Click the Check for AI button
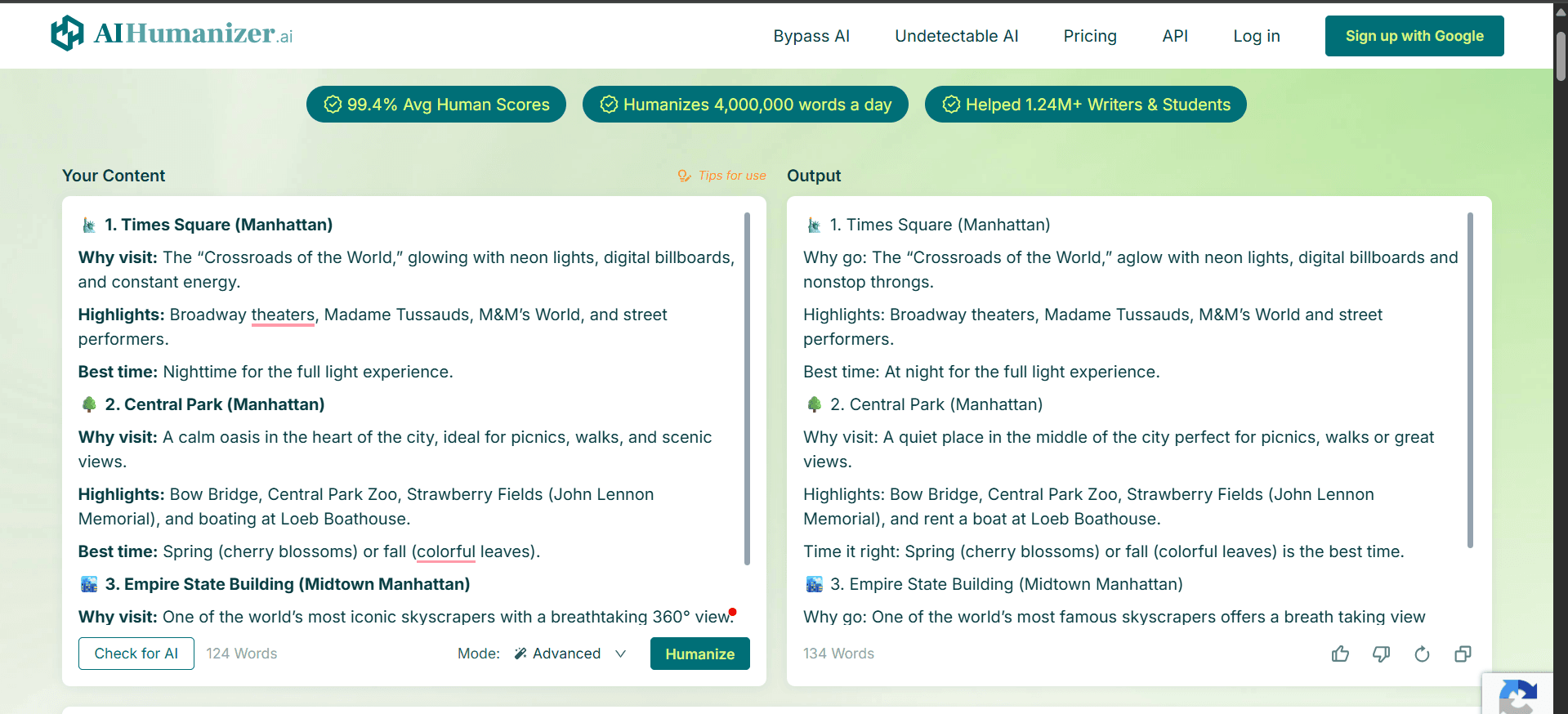Image resolution: width=1568 pixels, height=714 pixels. tap(136, 654)
